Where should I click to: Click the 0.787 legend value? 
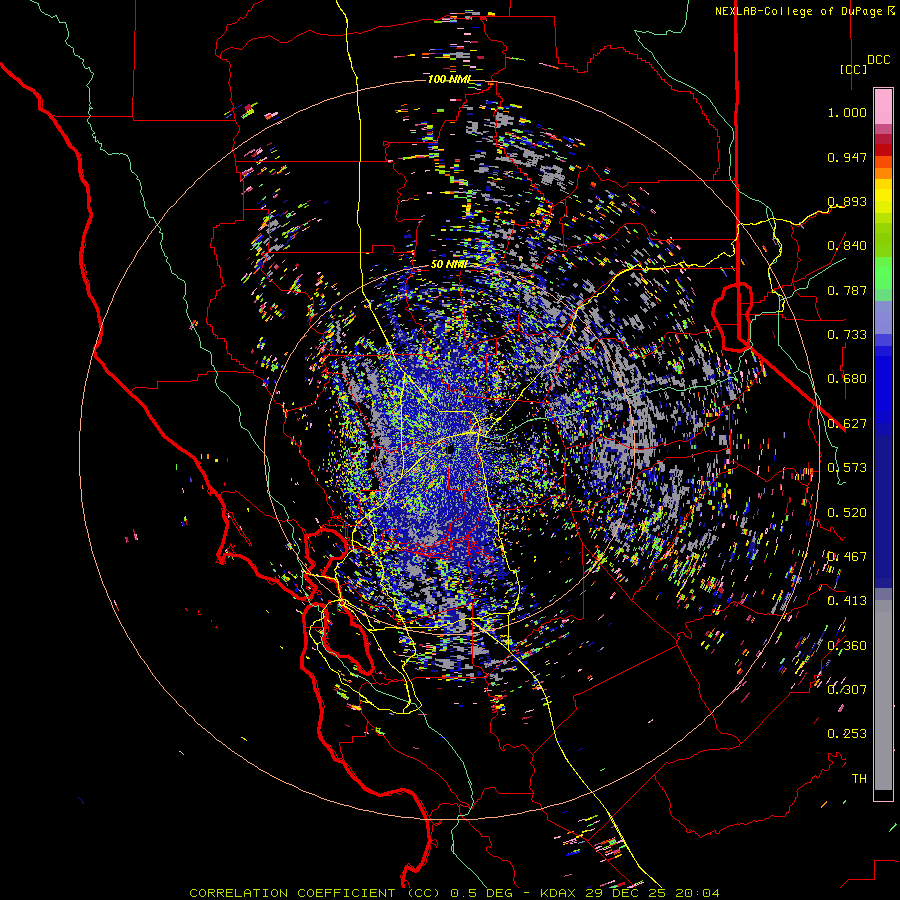pyautogui.click(x=847, y=290)
